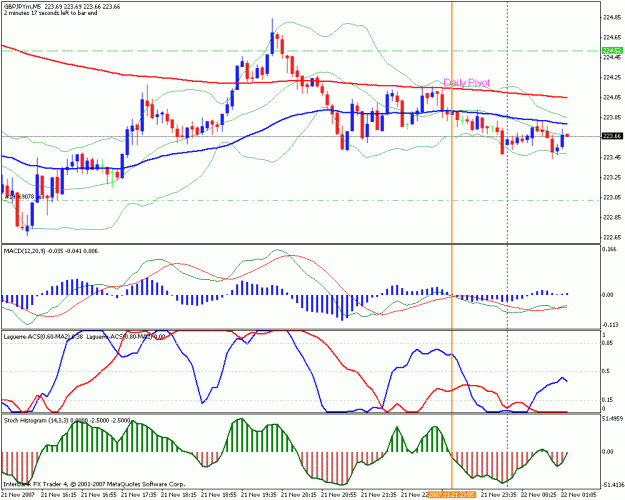Click the -51.4136 value on Stoch scale
Image resolution: width=625 pixels, height=500 pixels.
tap(613, 485)
